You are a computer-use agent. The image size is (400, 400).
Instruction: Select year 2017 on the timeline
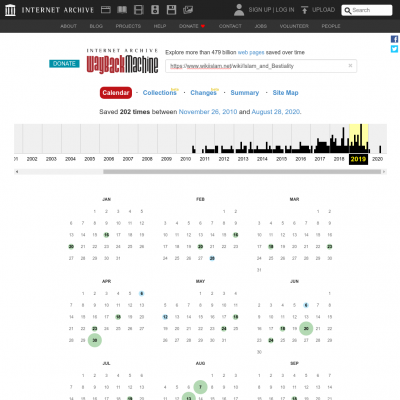[320, 159]
